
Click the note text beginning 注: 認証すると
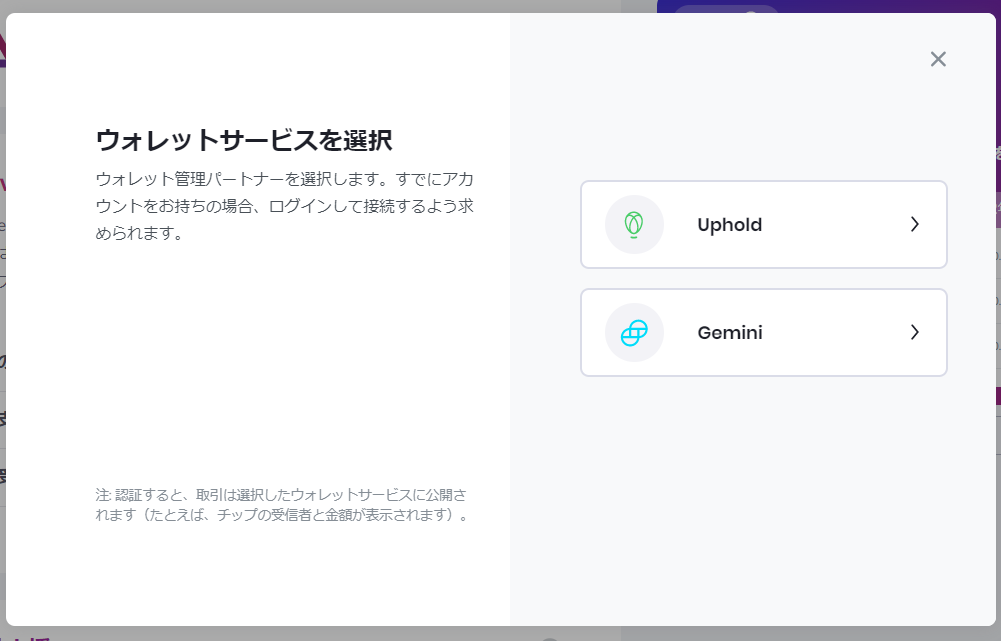click(x=283, y=504)
